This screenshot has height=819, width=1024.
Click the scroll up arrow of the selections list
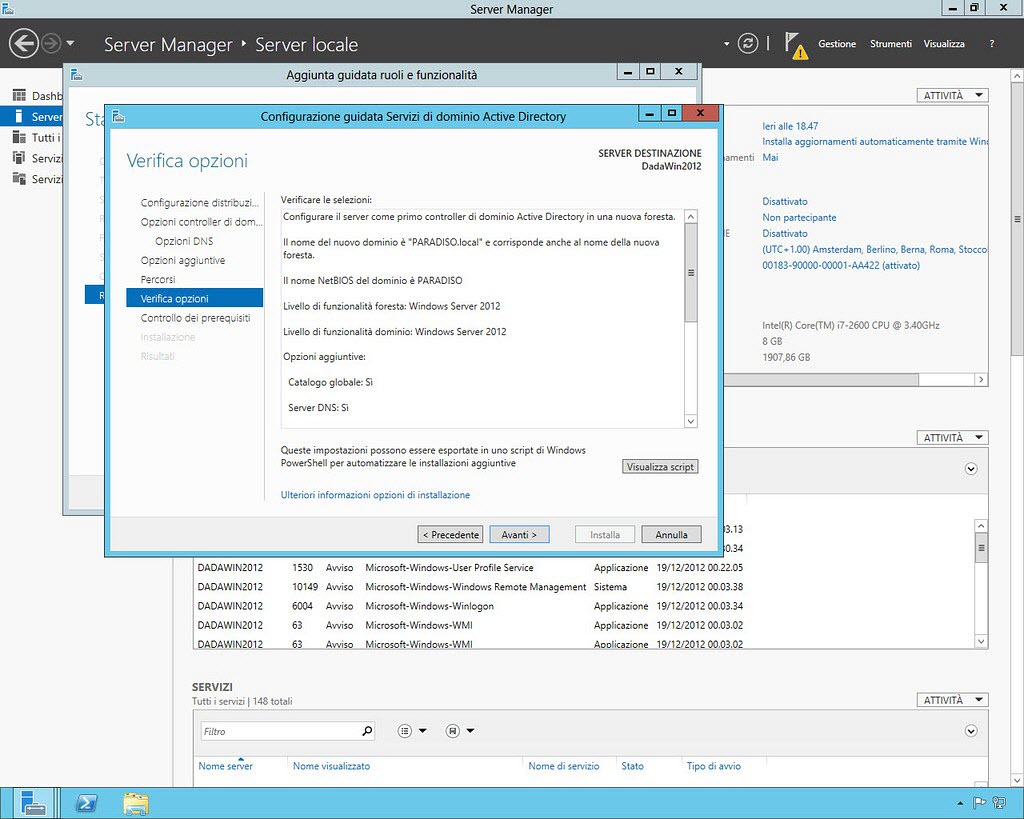691,216
